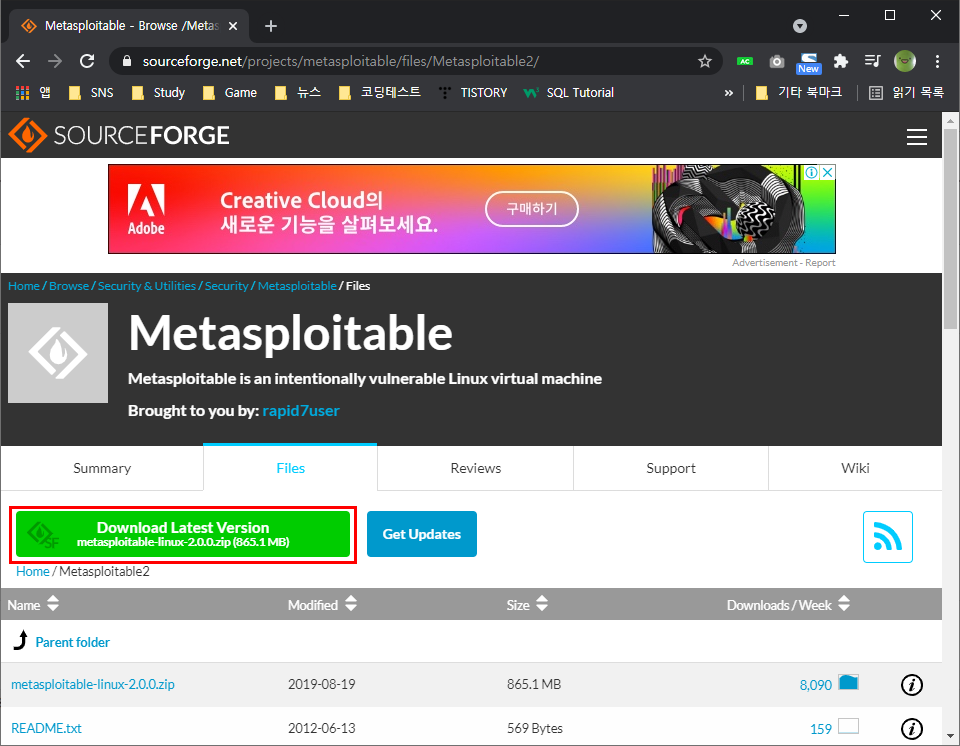The height and width of the screenshot is (746, 960).
Task: Go back with the browser back arrow
Action: tap(23, 61)
